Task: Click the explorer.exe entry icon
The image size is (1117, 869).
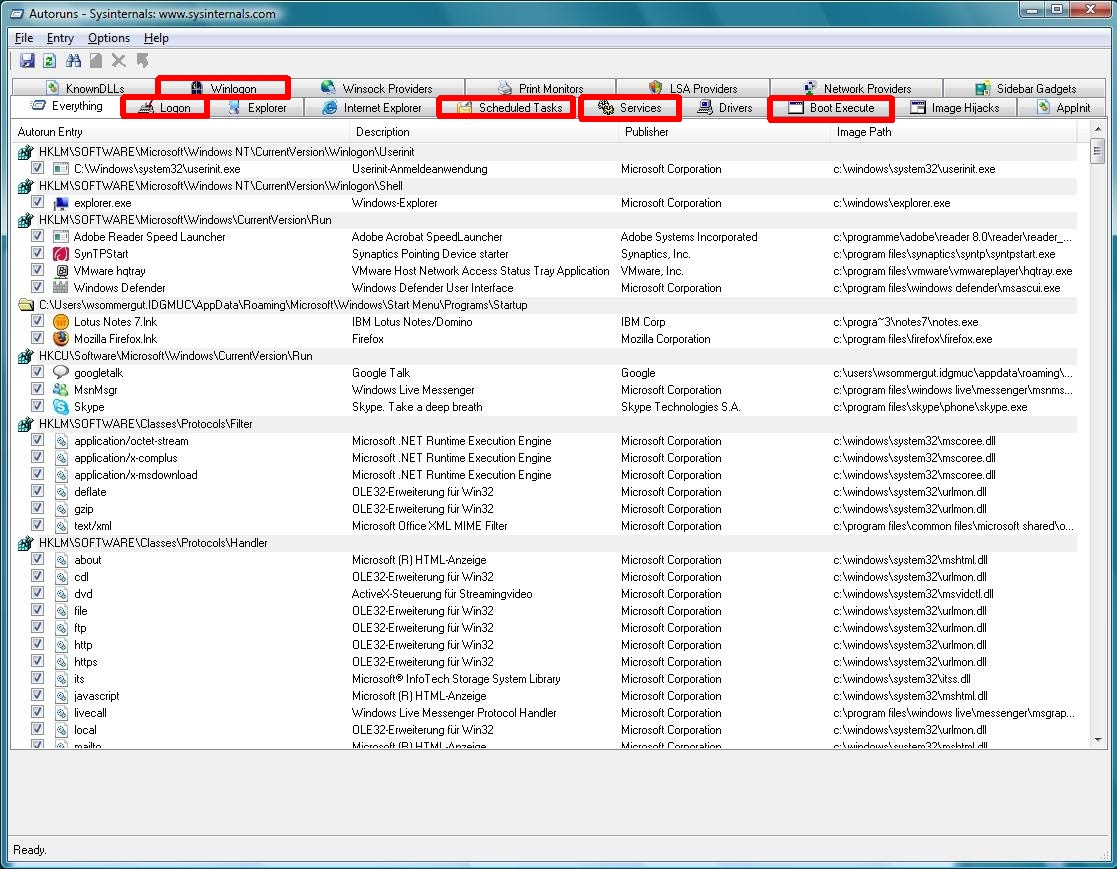Action: pyautogui.click(x=61, y=203)
